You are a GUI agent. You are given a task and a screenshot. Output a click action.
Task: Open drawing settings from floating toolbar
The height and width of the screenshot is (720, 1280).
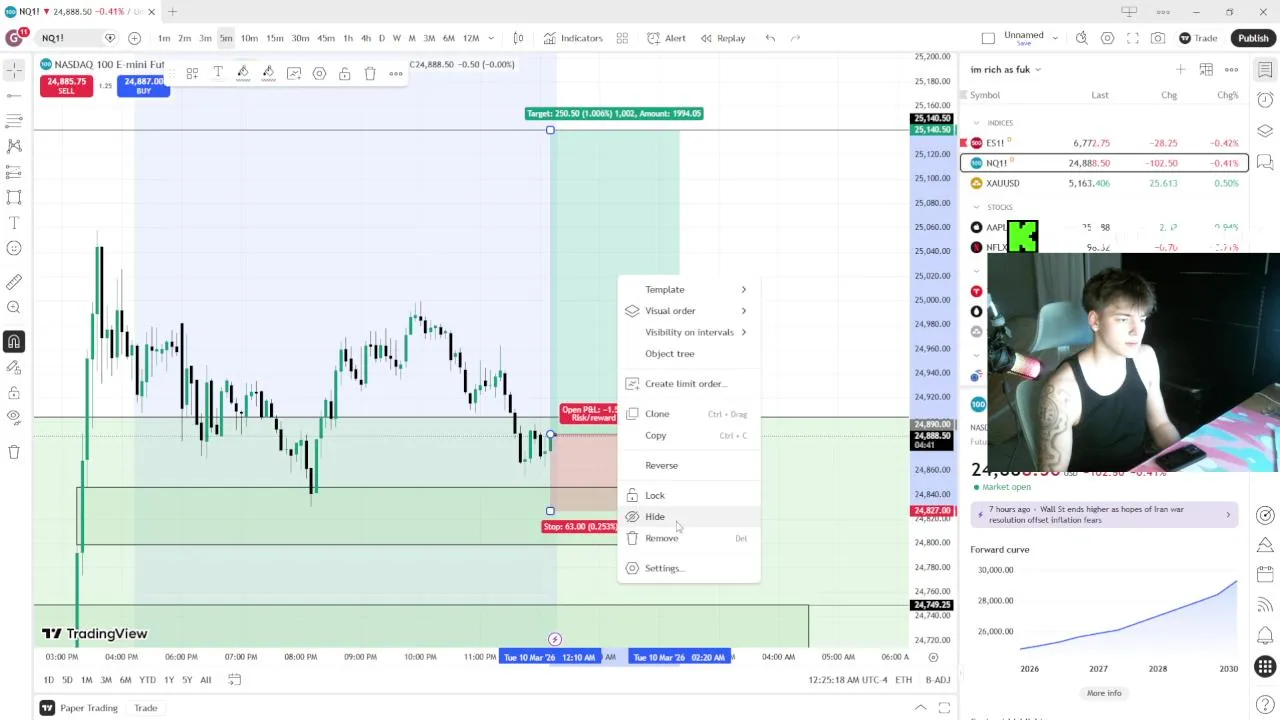(319, 73)
